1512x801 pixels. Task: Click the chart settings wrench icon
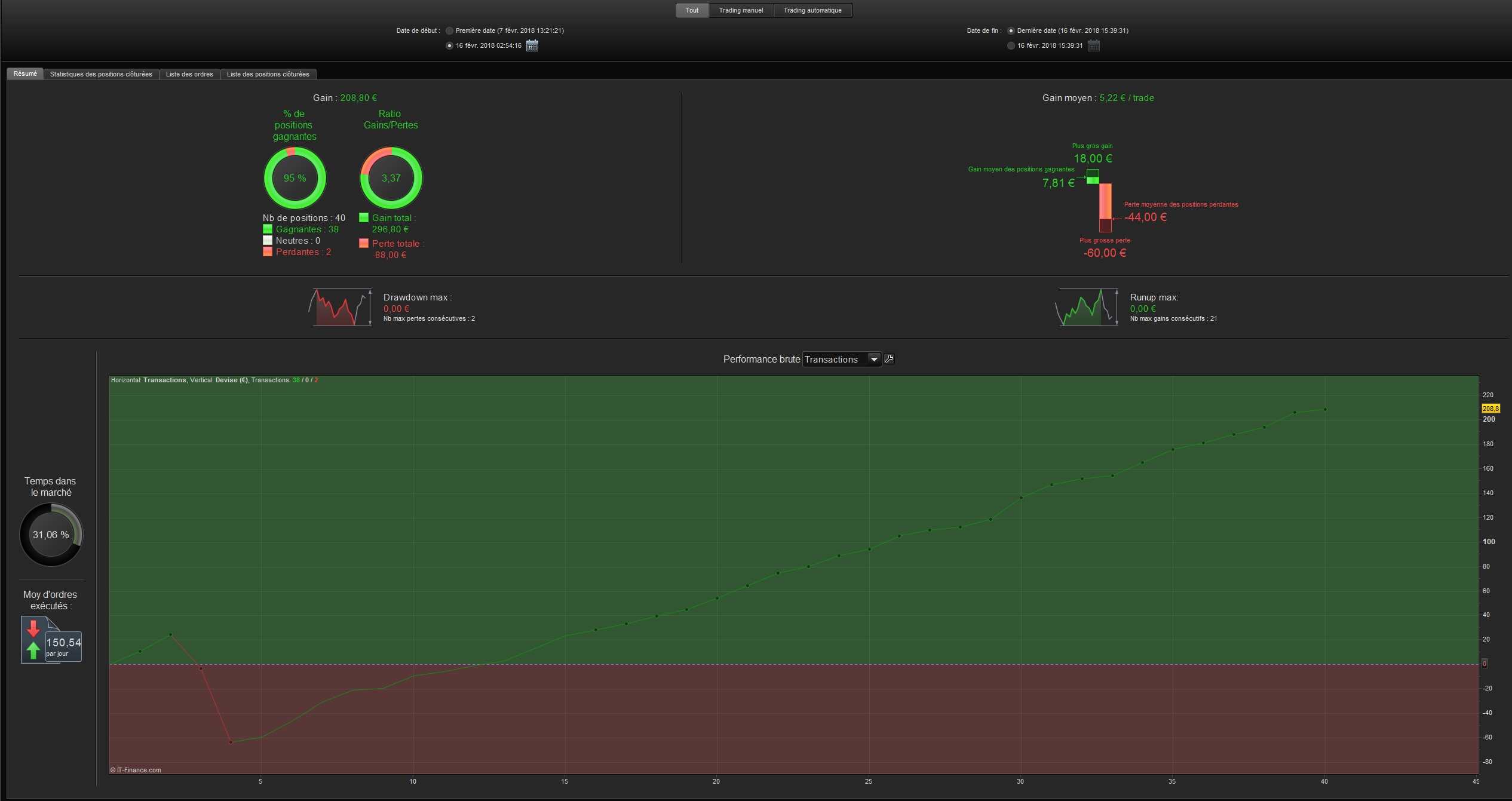click(889, 358)
